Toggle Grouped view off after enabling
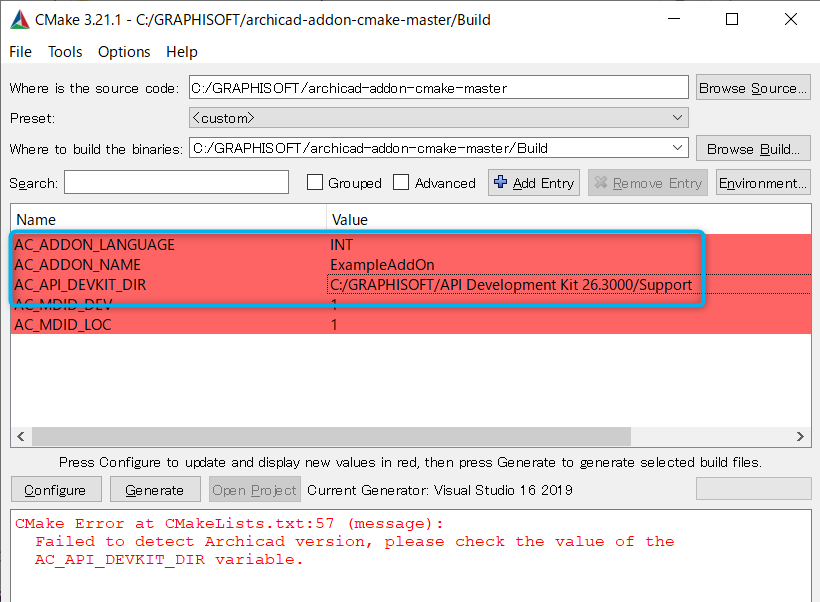Screen dimensions: 820x602 (x=316, y=182)
